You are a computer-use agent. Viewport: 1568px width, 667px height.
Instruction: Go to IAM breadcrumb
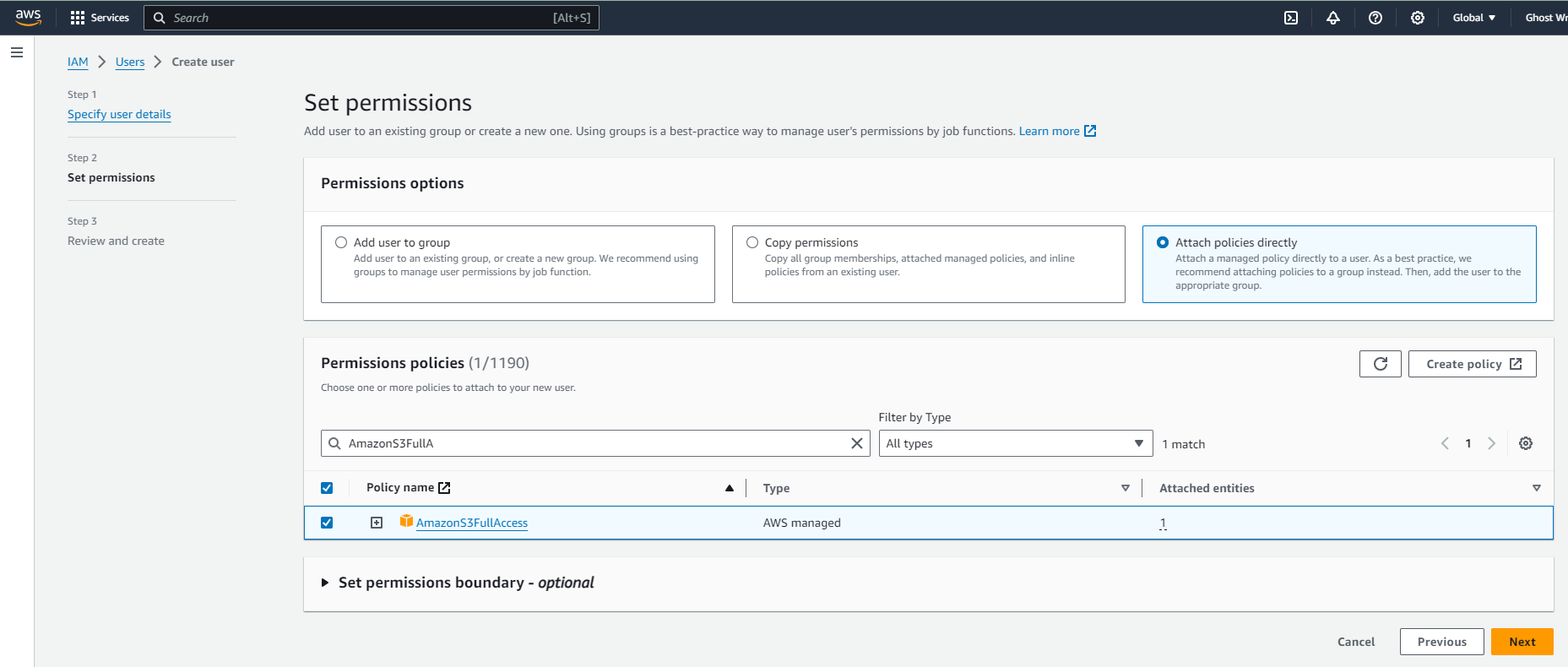[78, 62]
